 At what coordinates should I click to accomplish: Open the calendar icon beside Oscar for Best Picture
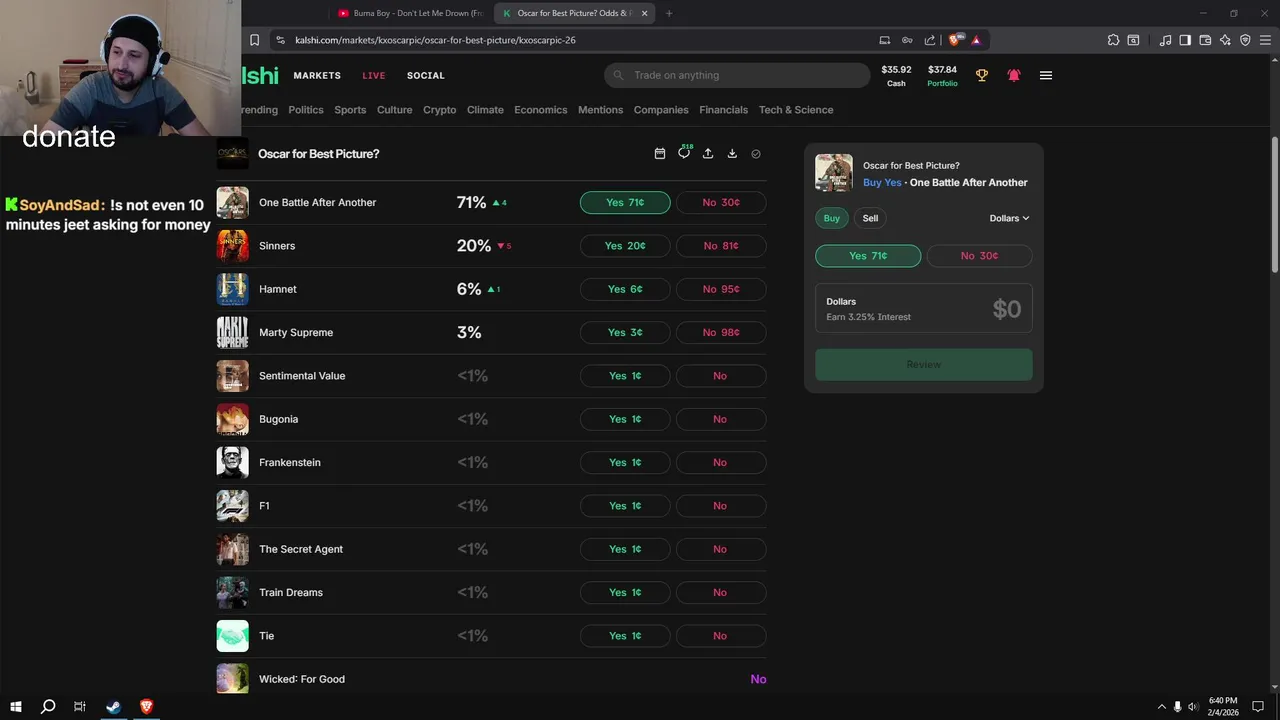coord(660,153)
